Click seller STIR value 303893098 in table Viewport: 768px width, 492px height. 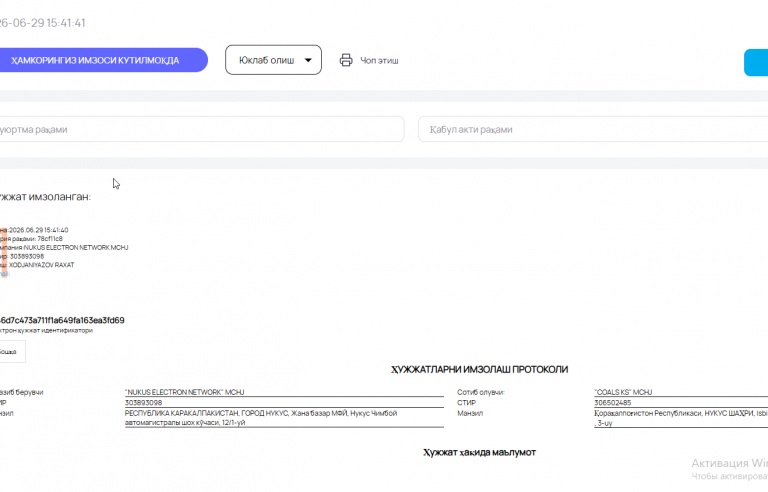(144, 403)
